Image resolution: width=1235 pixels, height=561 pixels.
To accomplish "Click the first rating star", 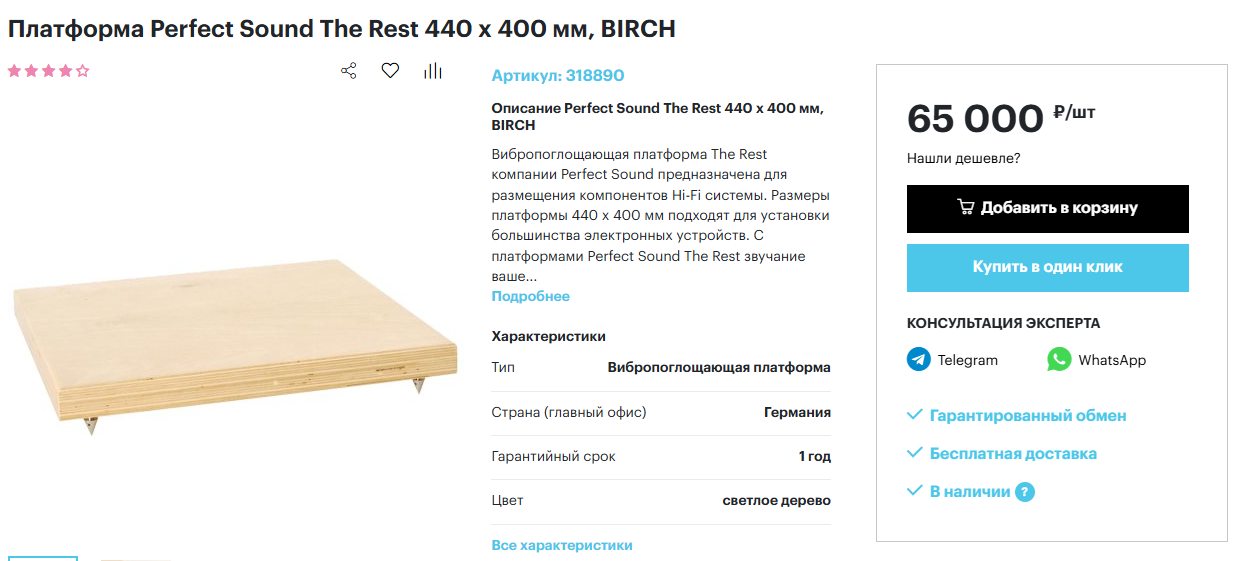I will (x=15, y=71).
